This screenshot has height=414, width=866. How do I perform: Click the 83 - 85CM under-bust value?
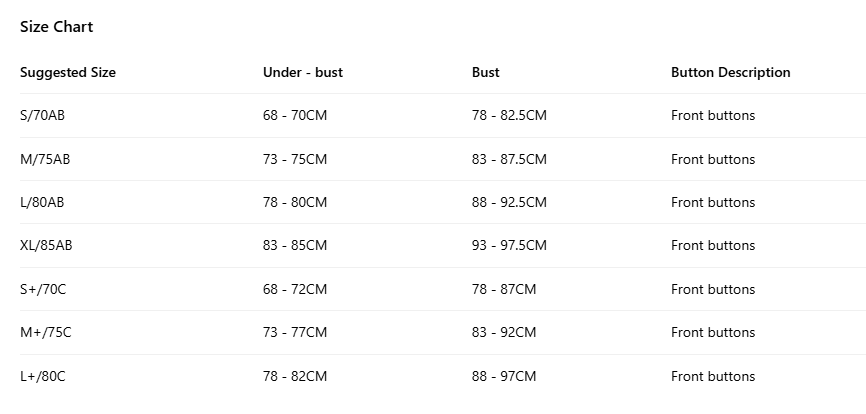pos(295,245)
